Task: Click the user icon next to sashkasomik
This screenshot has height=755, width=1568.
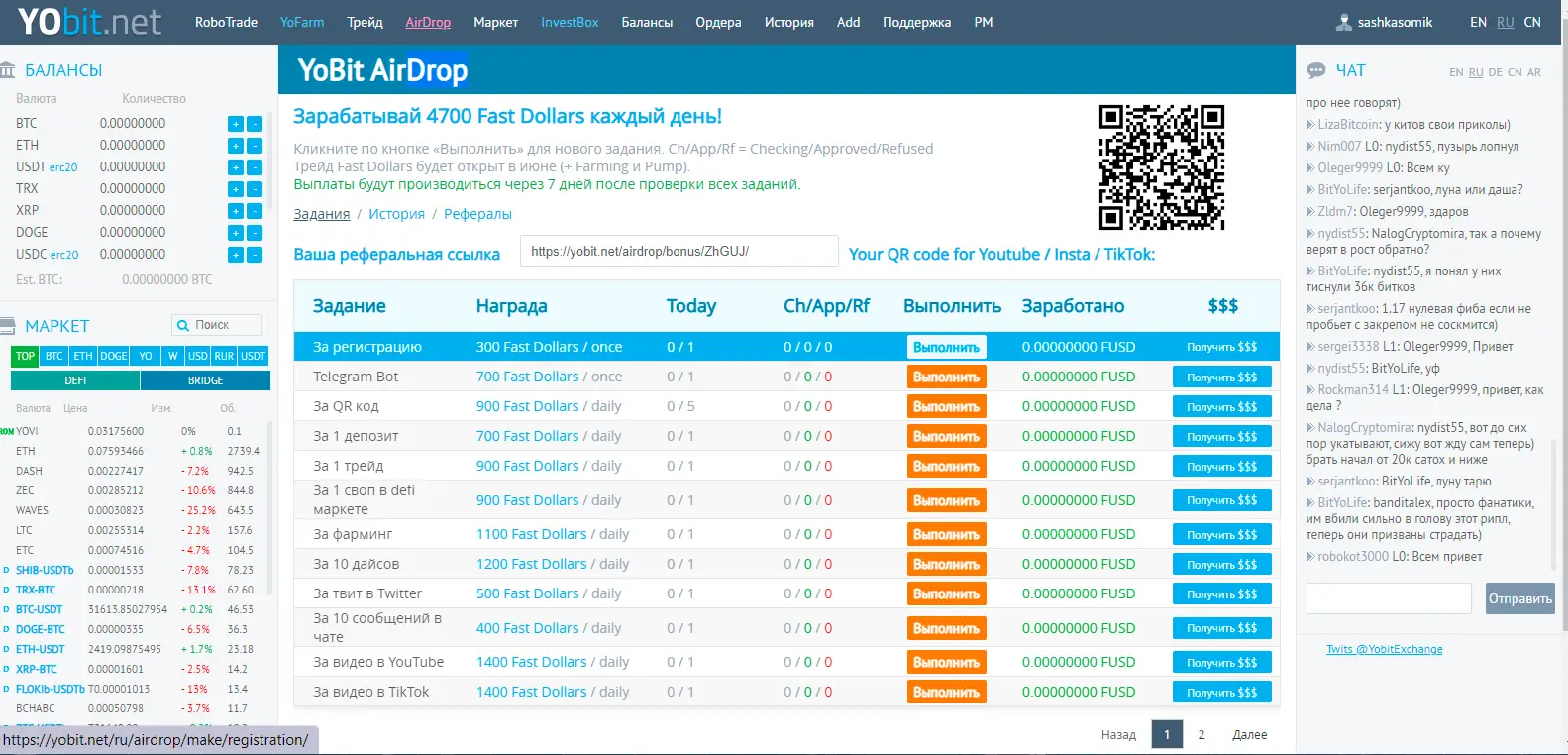Action: coord(1344,22)
